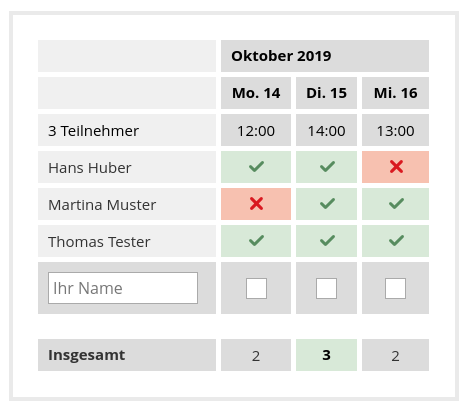Click Thomas Tester's checkmark for Mo. 14
This screenshot has width=472, height=409.
click(x=256, y=241)
